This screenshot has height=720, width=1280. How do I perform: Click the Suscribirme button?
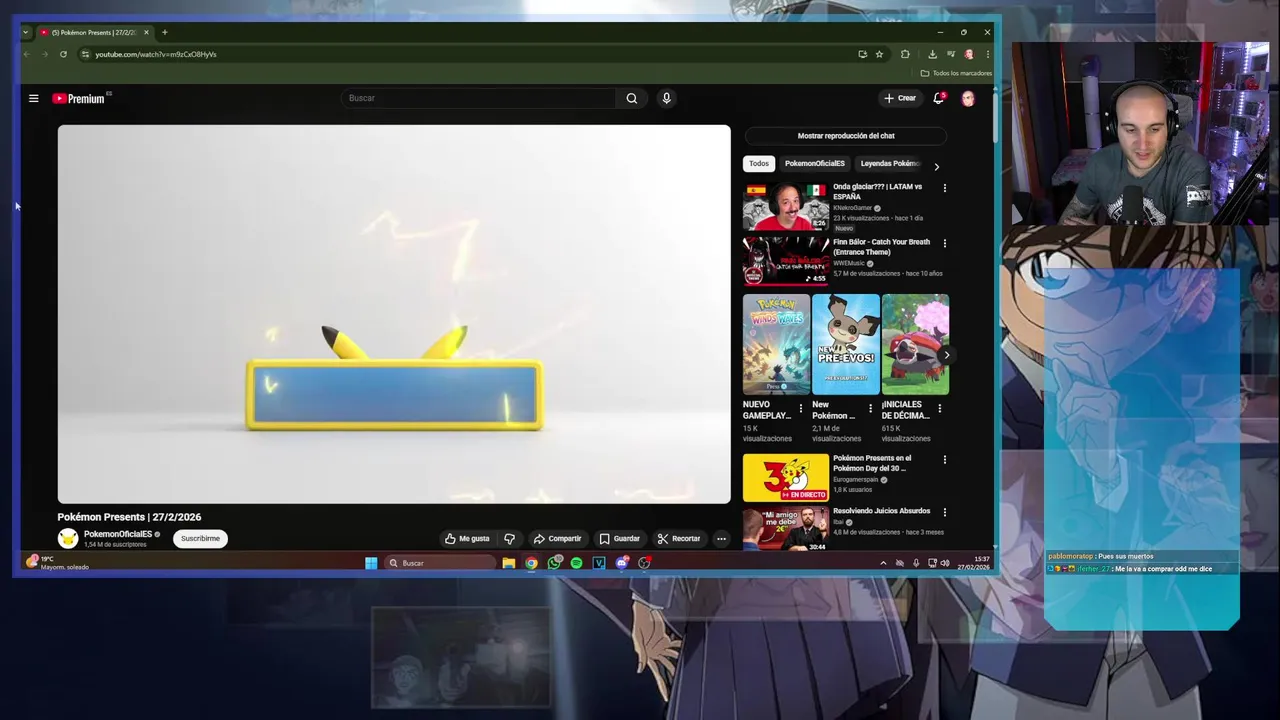(200, 539)
